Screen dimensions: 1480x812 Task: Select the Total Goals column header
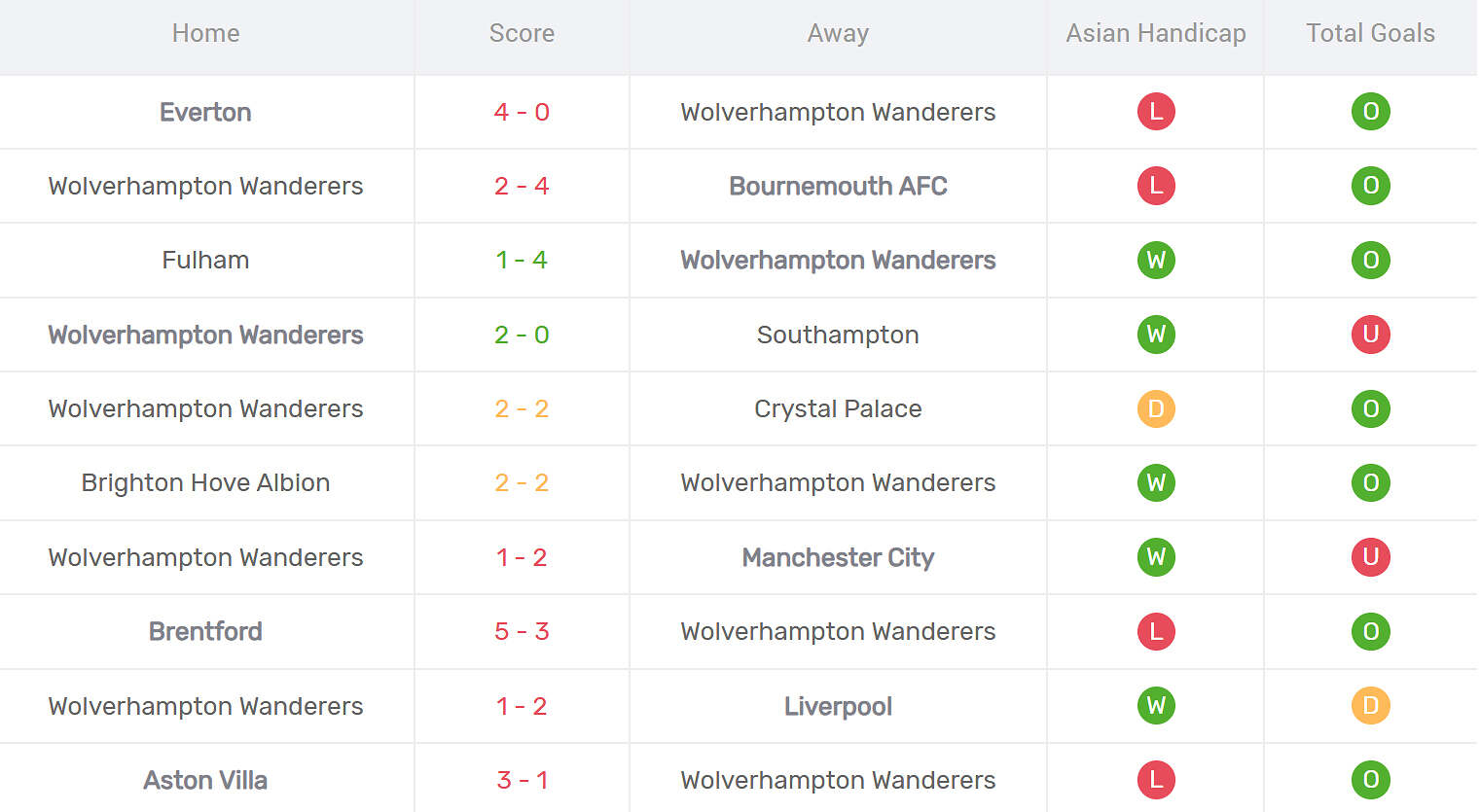tap(1370, 34)
